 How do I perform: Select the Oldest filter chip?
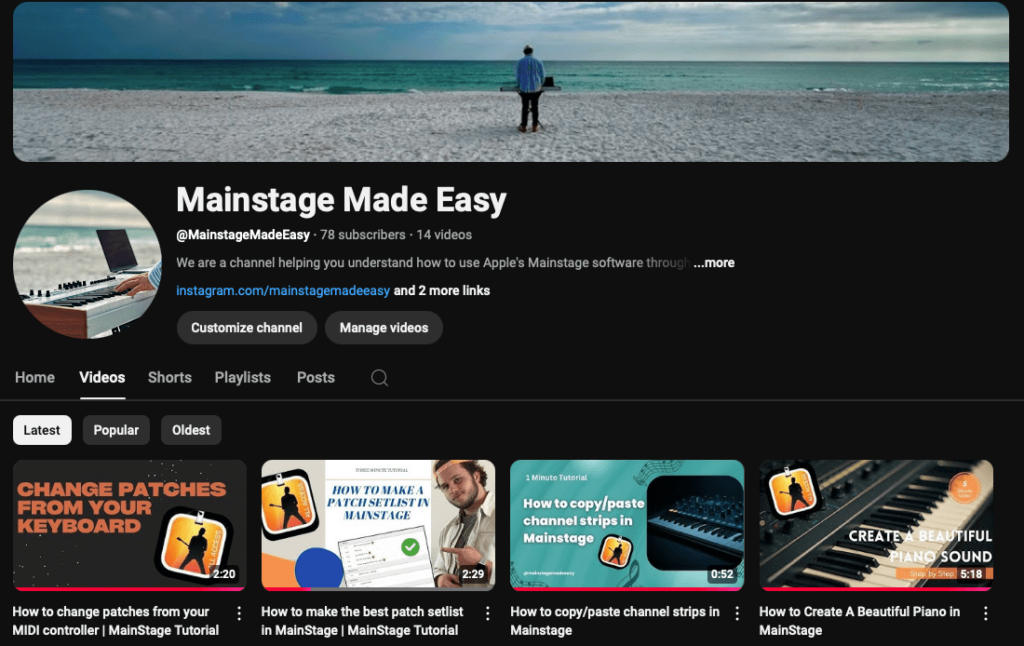[x=190, y=429]
